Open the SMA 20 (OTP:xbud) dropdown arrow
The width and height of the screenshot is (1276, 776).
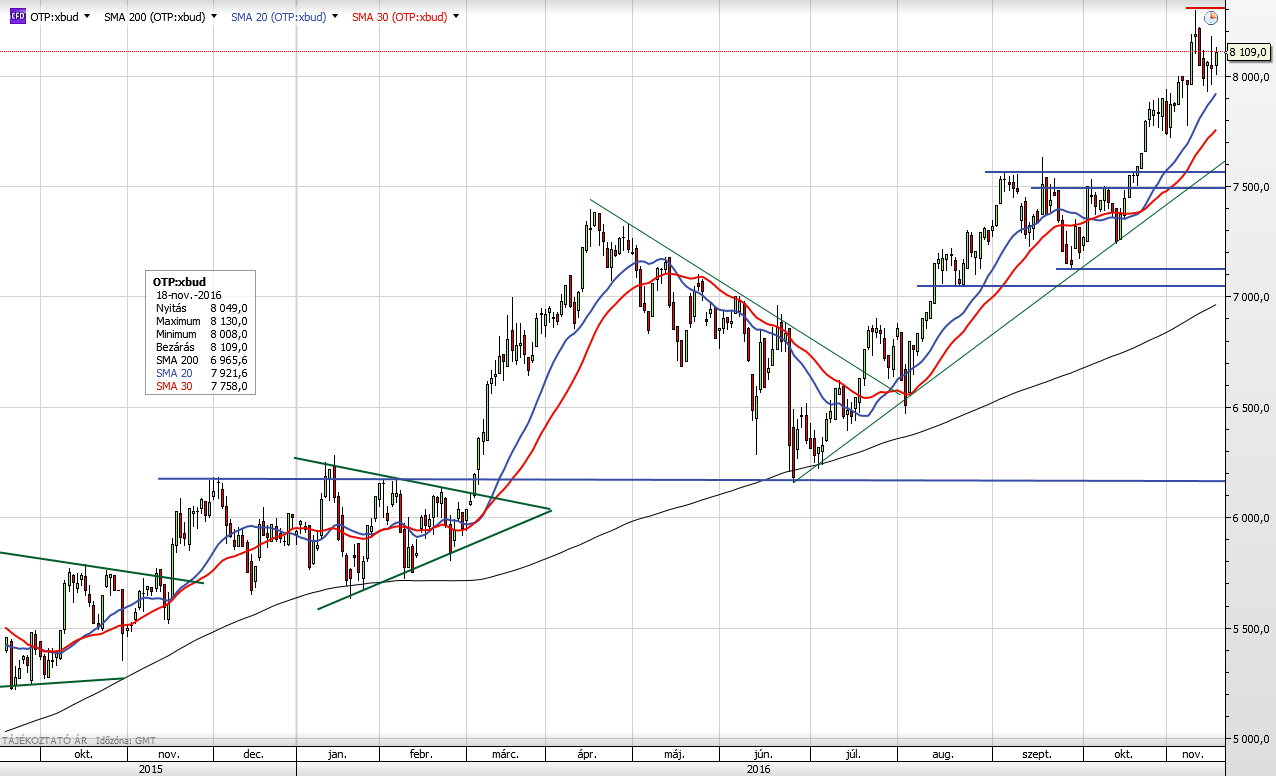point(334,17)
